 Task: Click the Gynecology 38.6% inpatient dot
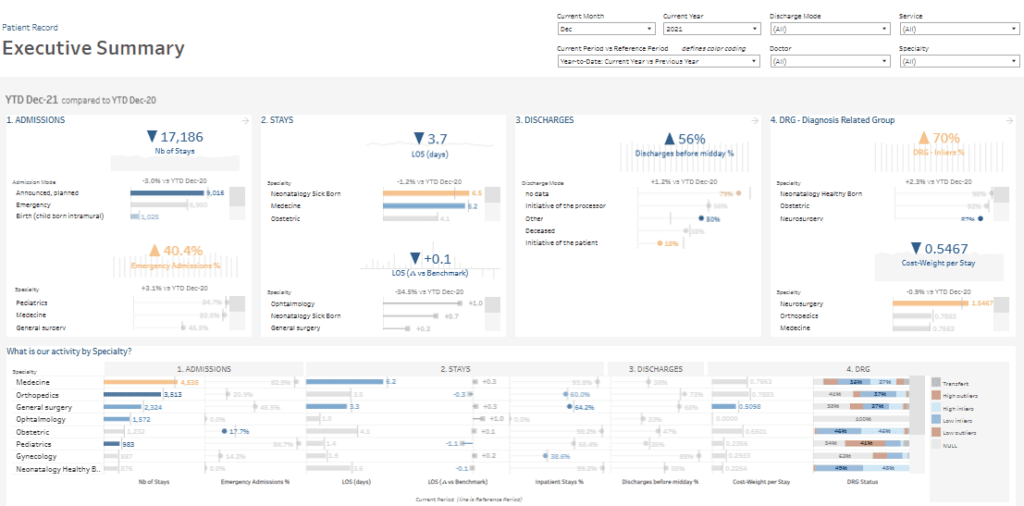pos(544,456)
